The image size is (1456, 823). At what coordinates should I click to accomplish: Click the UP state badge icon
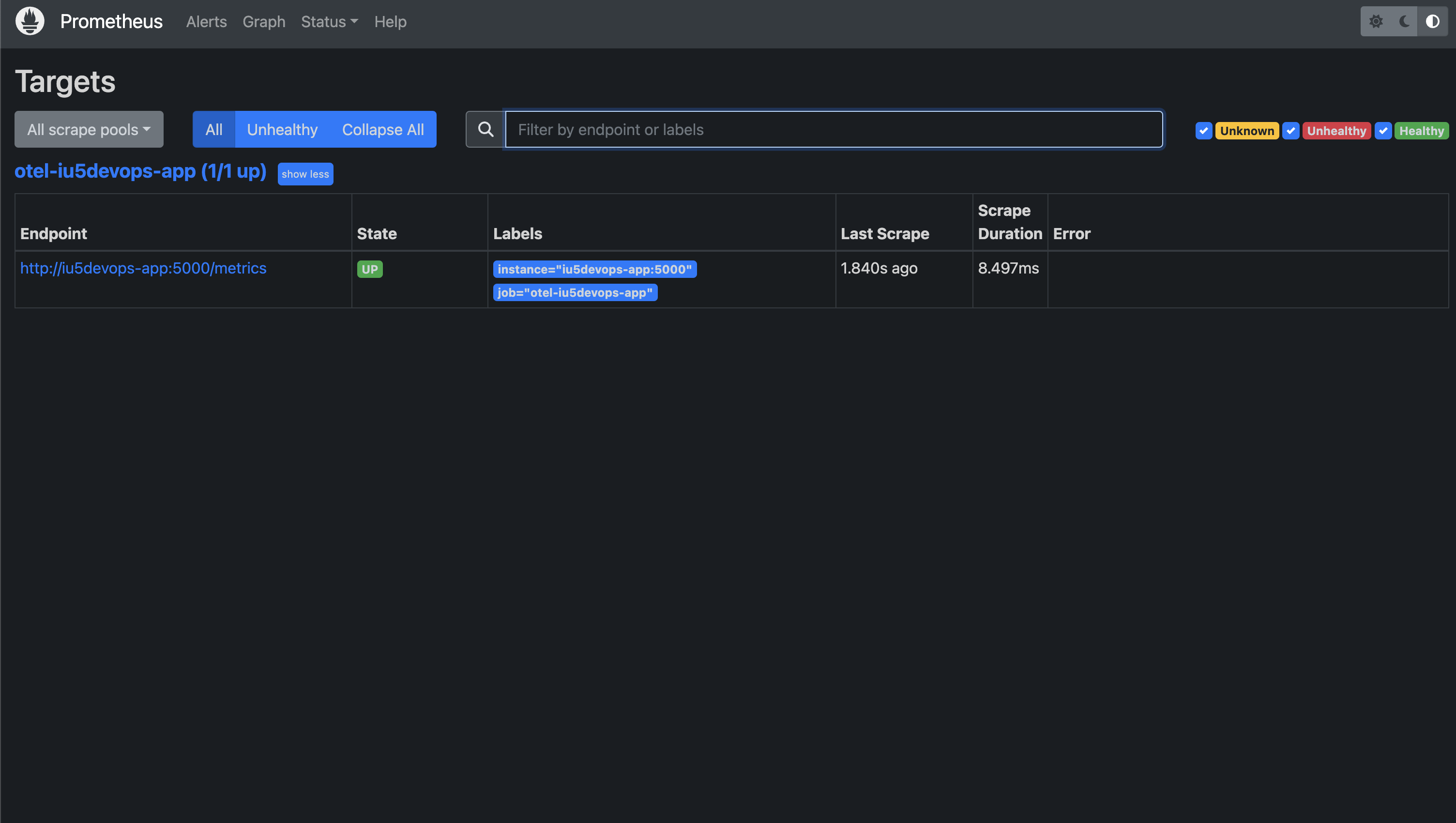370,268
